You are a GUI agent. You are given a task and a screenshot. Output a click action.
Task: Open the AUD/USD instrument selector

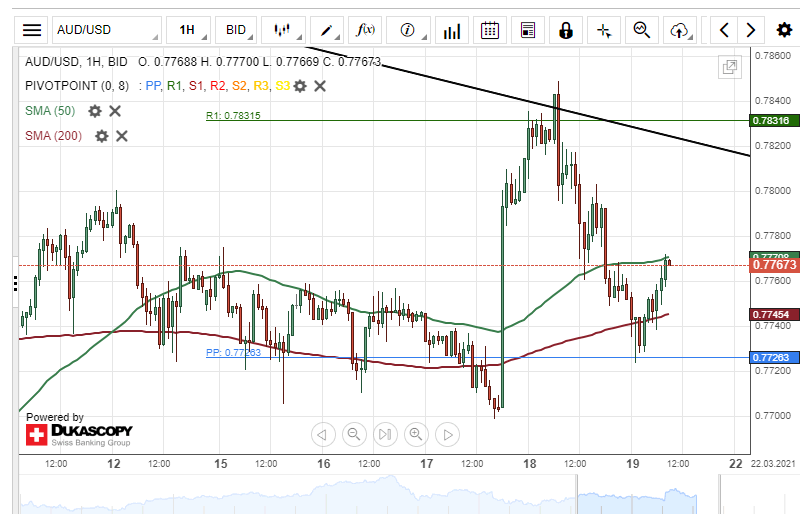coord(107,30)
